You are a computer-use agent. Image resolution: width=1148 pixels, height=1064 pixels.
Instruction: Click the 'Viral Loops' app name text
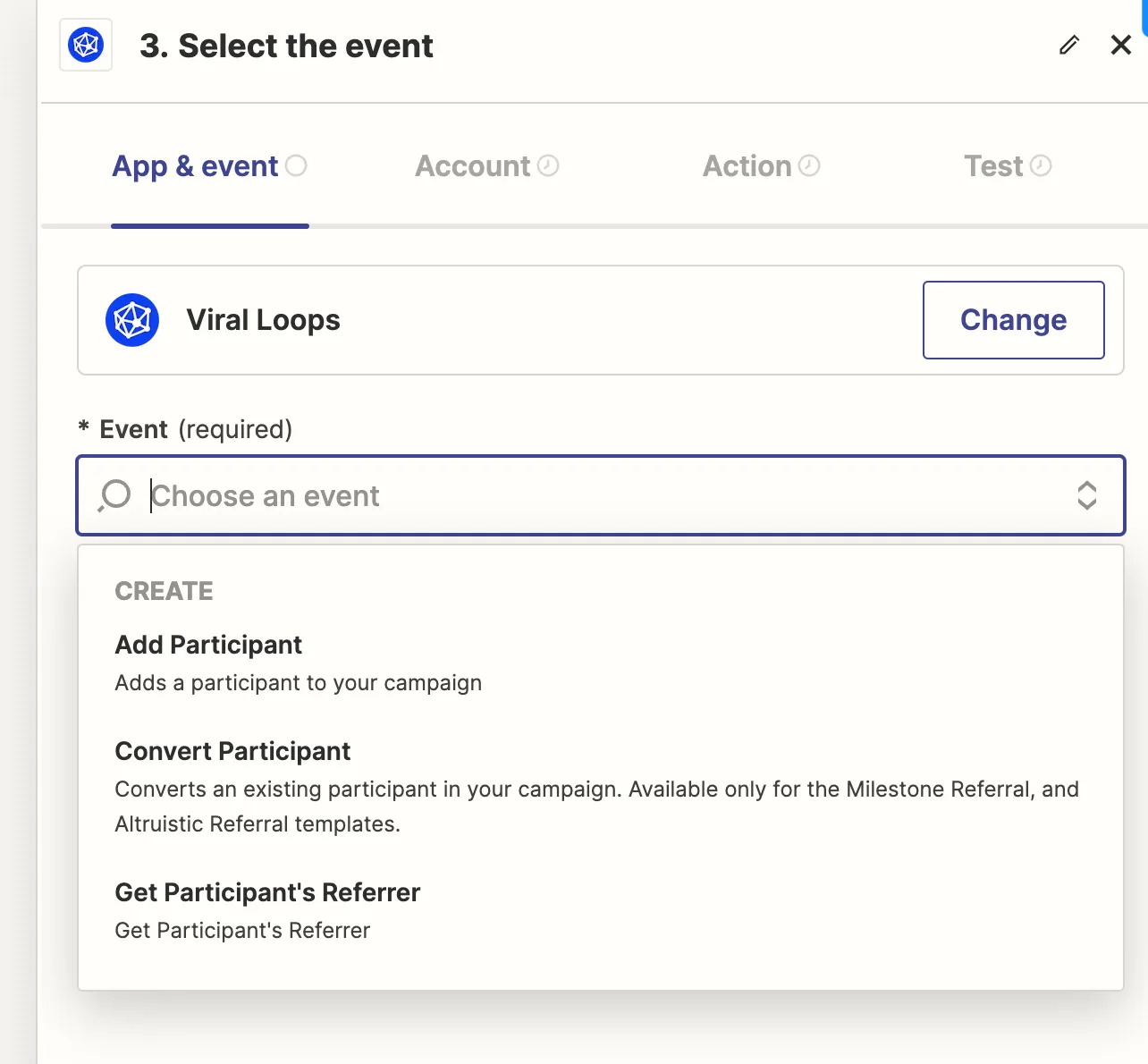263,320
